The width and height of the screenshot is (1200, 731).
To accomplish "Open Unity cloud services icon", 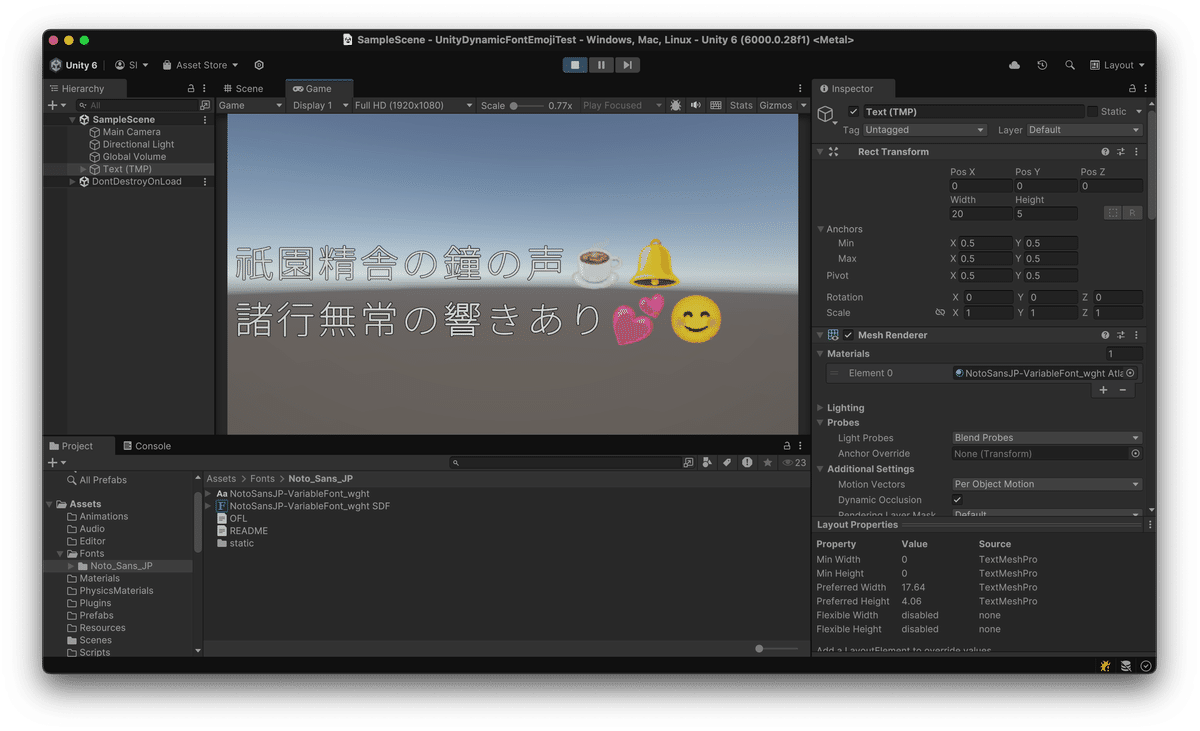I will (x=1015, y=65).
